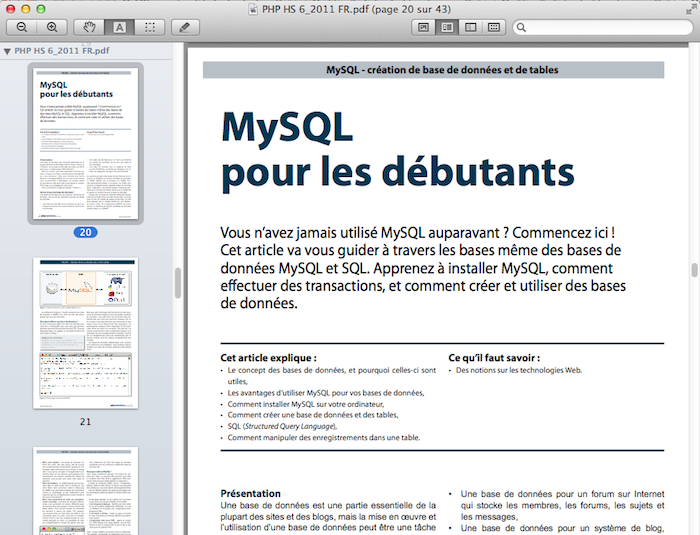Activate the text selection tool
Viewport: 700px width, 535px height.
click(x=119, y=27)
